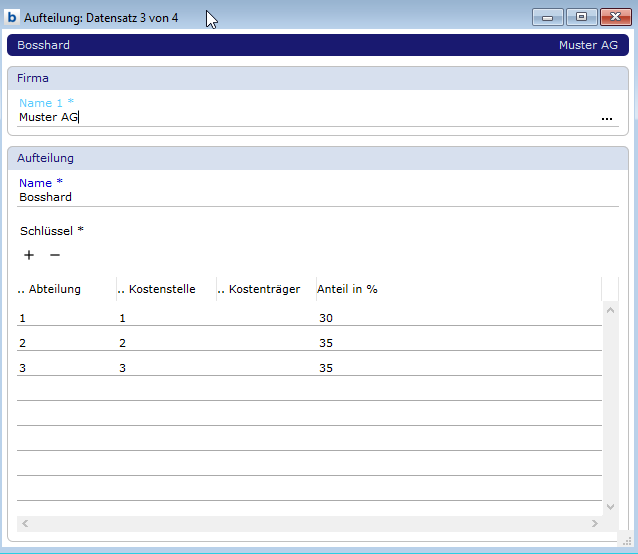Click the table's vertical scrollbar down arrow

611,508
